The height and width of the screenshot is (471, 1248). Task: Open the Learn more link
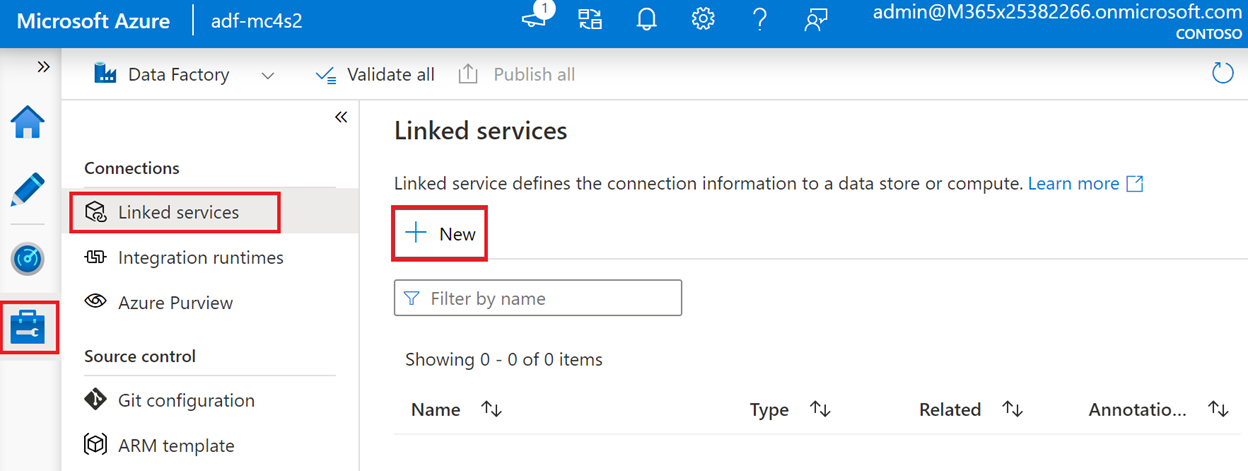[1085, 183]
